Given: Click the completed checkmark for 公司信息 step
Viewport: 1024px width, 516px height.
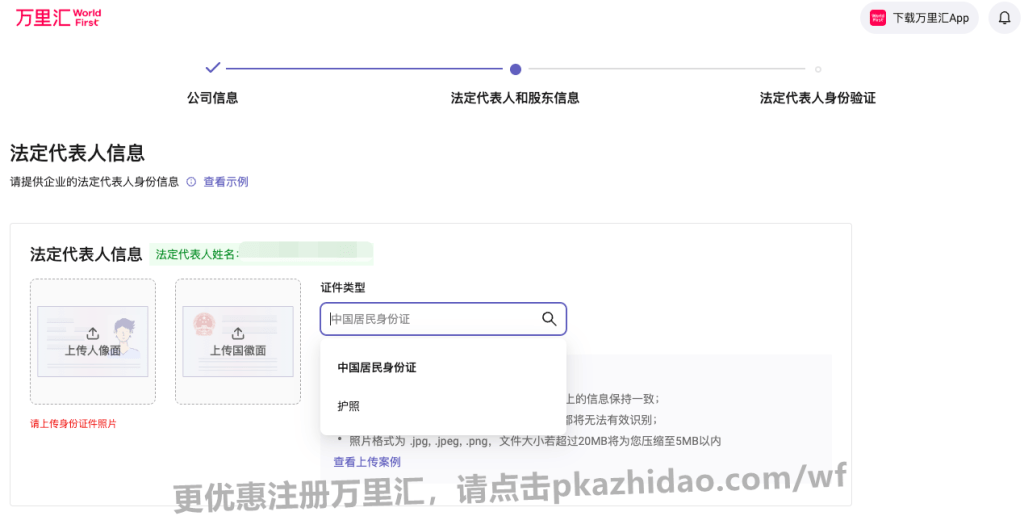Looking at the screenshot, I should (x=213, y=67).
